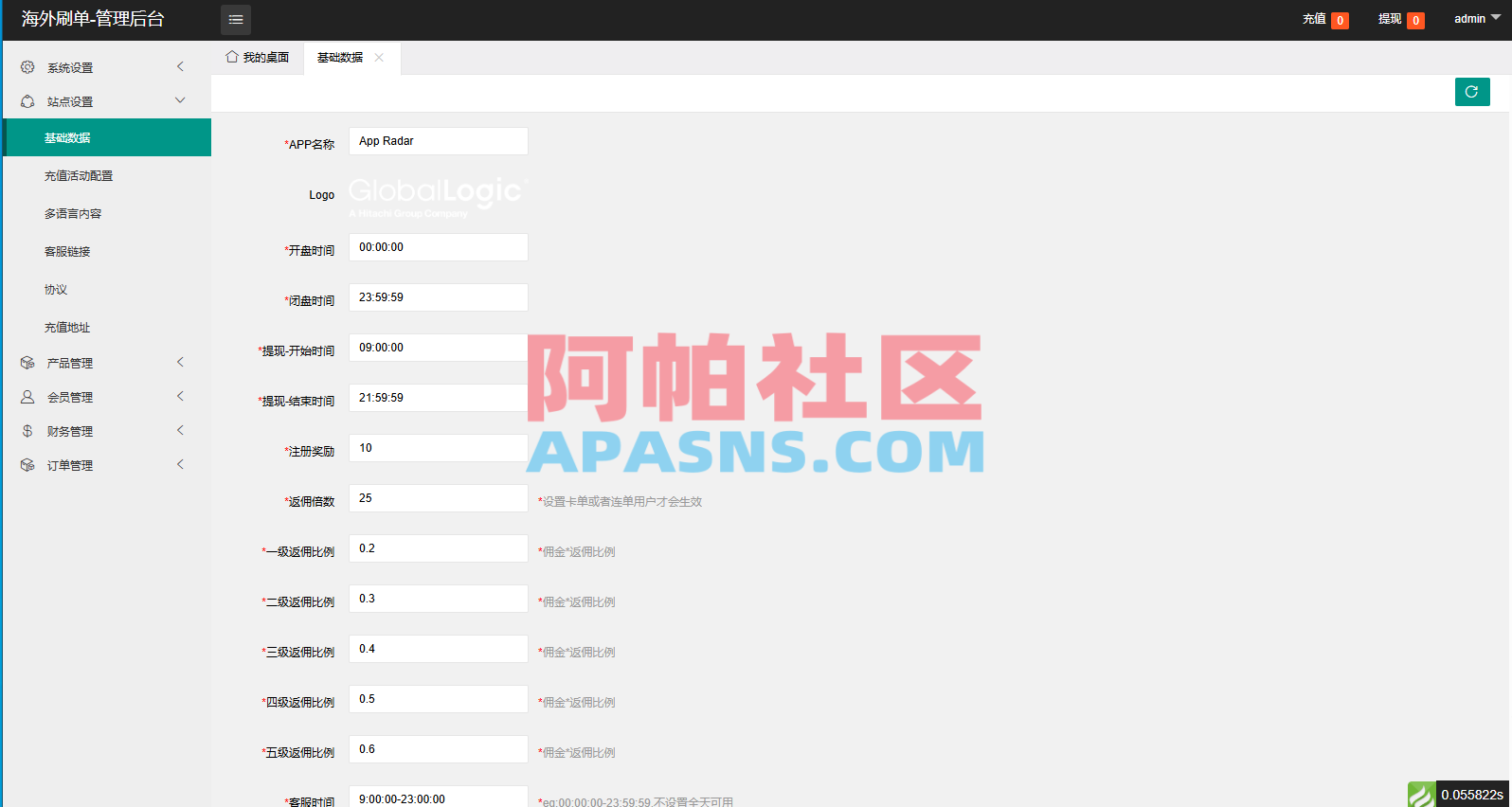The image size is (1512, 807).
Task: Expand the 财务管理 menu chevron
Action: click(x=180, y=430)
